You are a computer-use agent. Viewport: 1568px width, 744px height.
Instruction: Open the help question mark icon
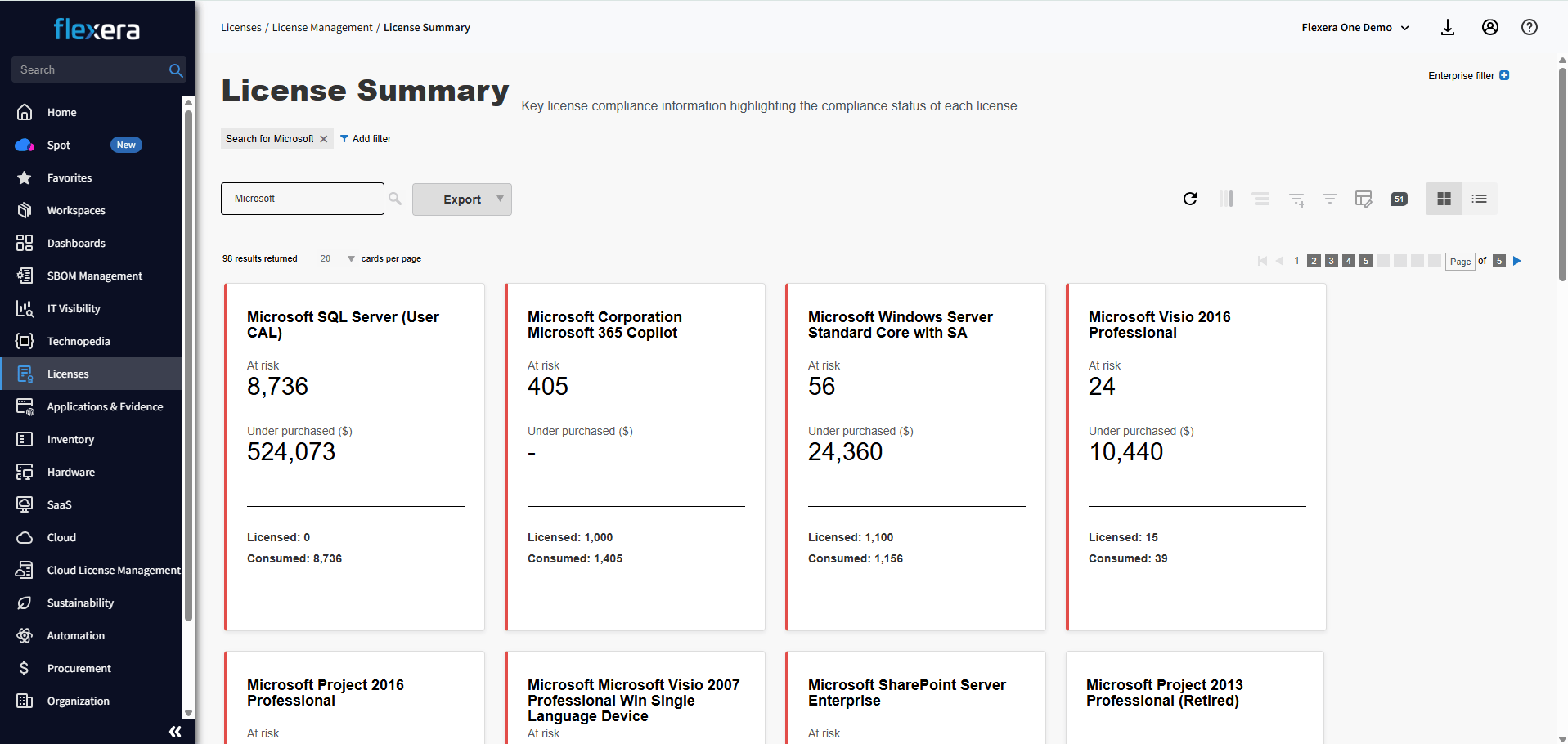coord(1530,27)
